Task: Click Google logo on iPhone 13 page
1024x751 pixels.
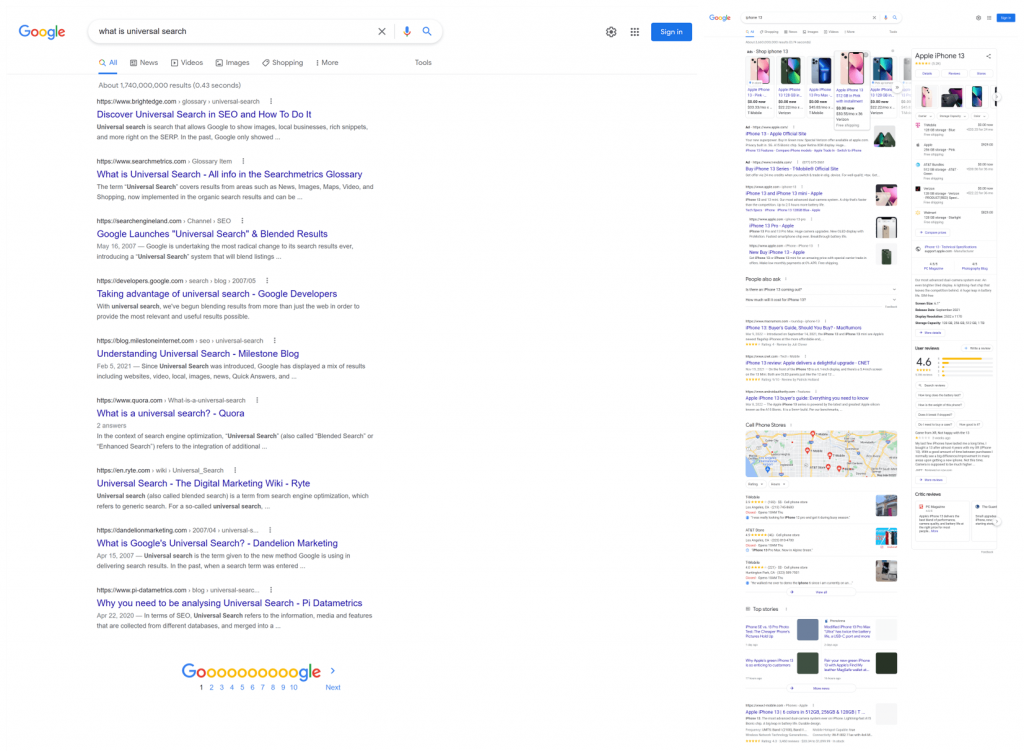Action: (720, 18)
